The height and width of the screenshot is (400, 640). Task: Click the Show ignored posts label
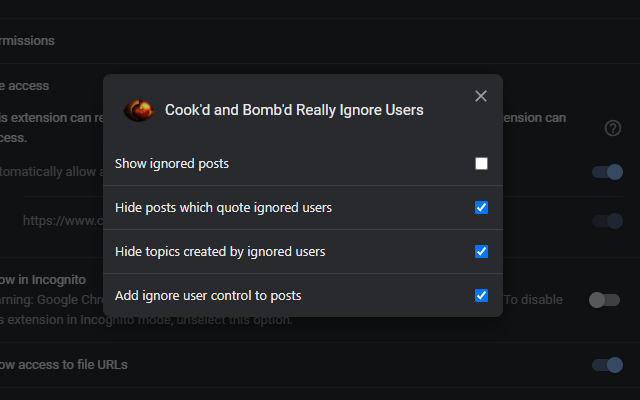coord(172,164)
